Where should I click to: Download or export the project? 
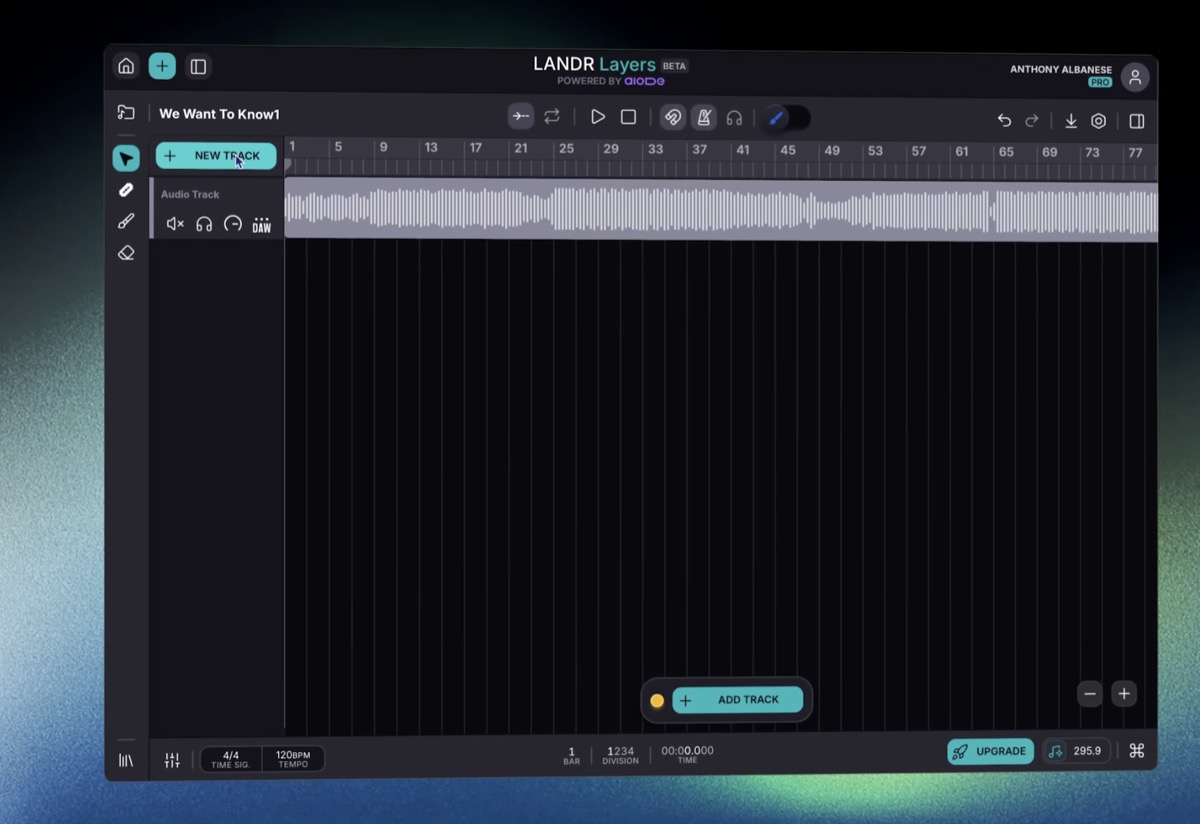pyautogui.click(x=1071, y=121)
